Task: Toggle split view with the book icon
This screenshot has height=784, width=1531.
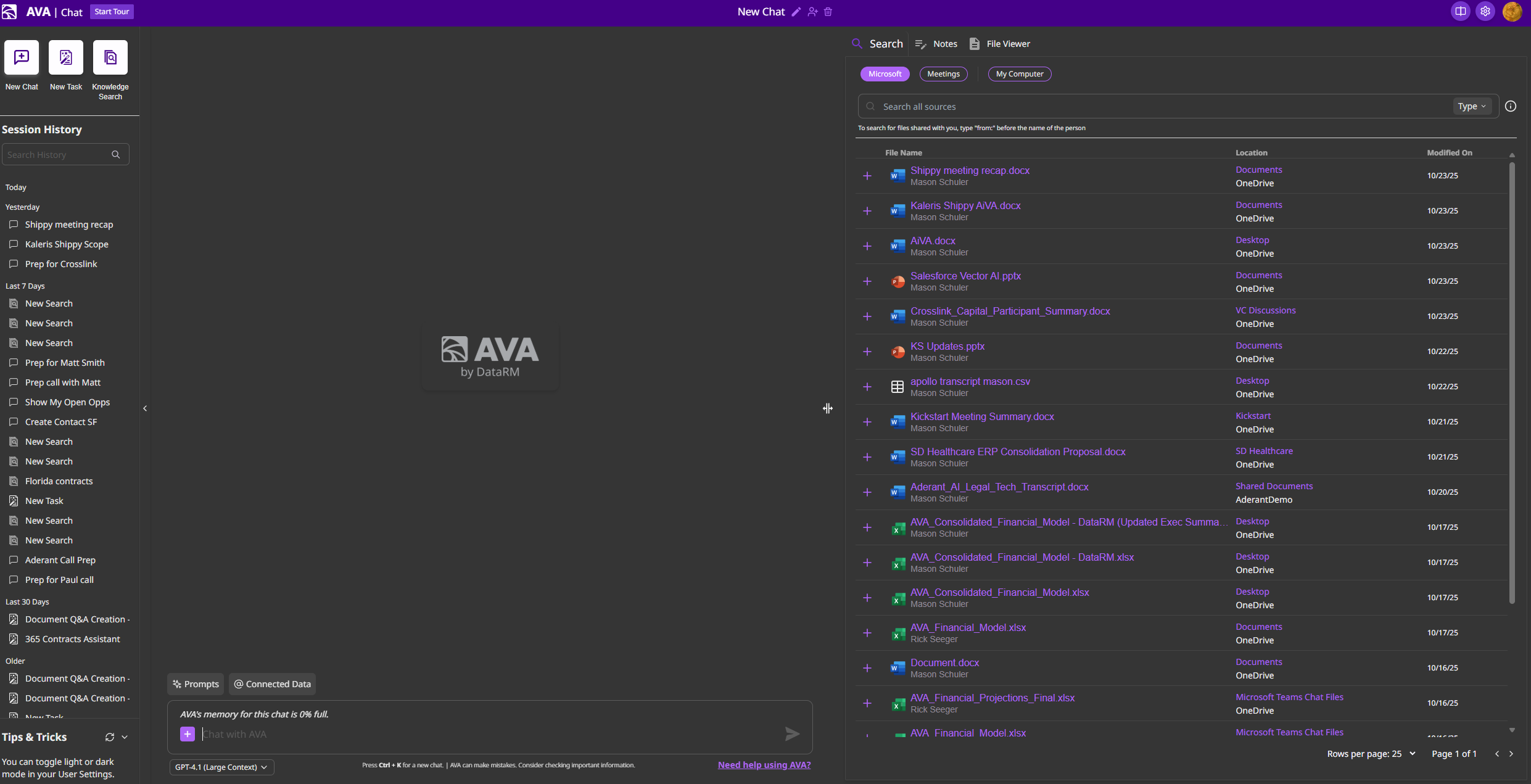Action: tap(1460, 11)
